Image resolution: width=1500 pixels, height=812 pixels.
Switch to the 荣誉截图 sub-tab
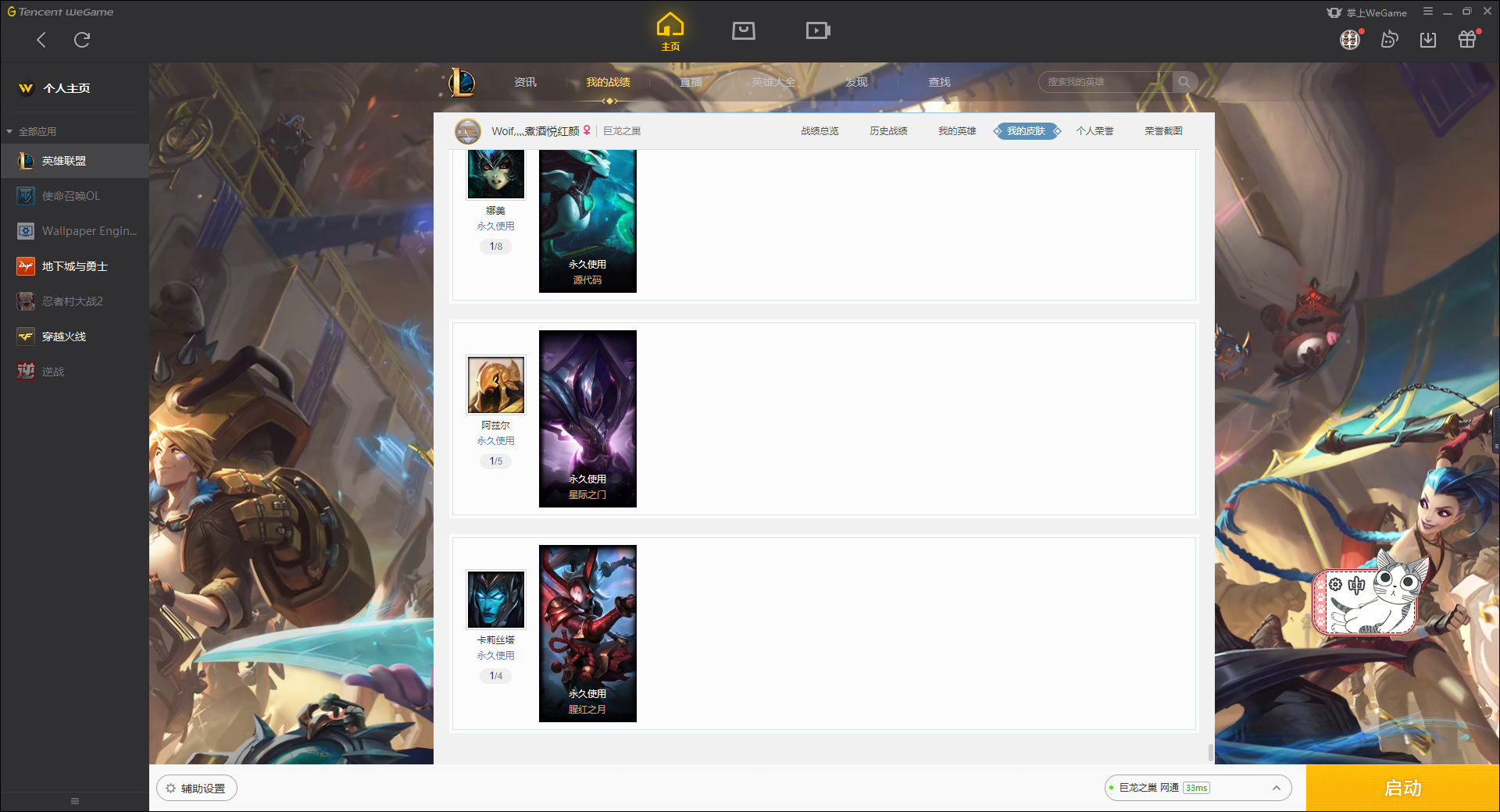tap(1163, 131)
